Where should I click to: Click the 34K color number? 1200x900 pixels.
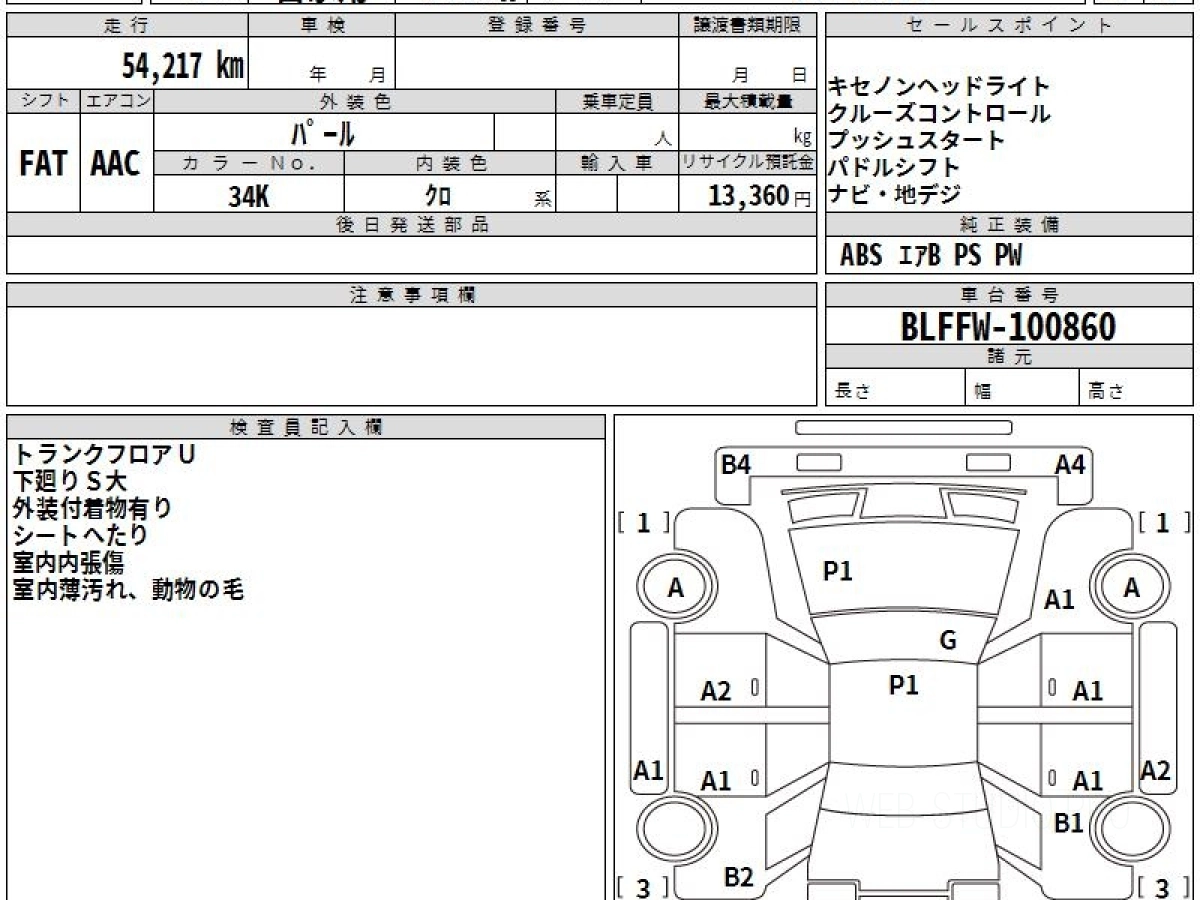point(248,196)
